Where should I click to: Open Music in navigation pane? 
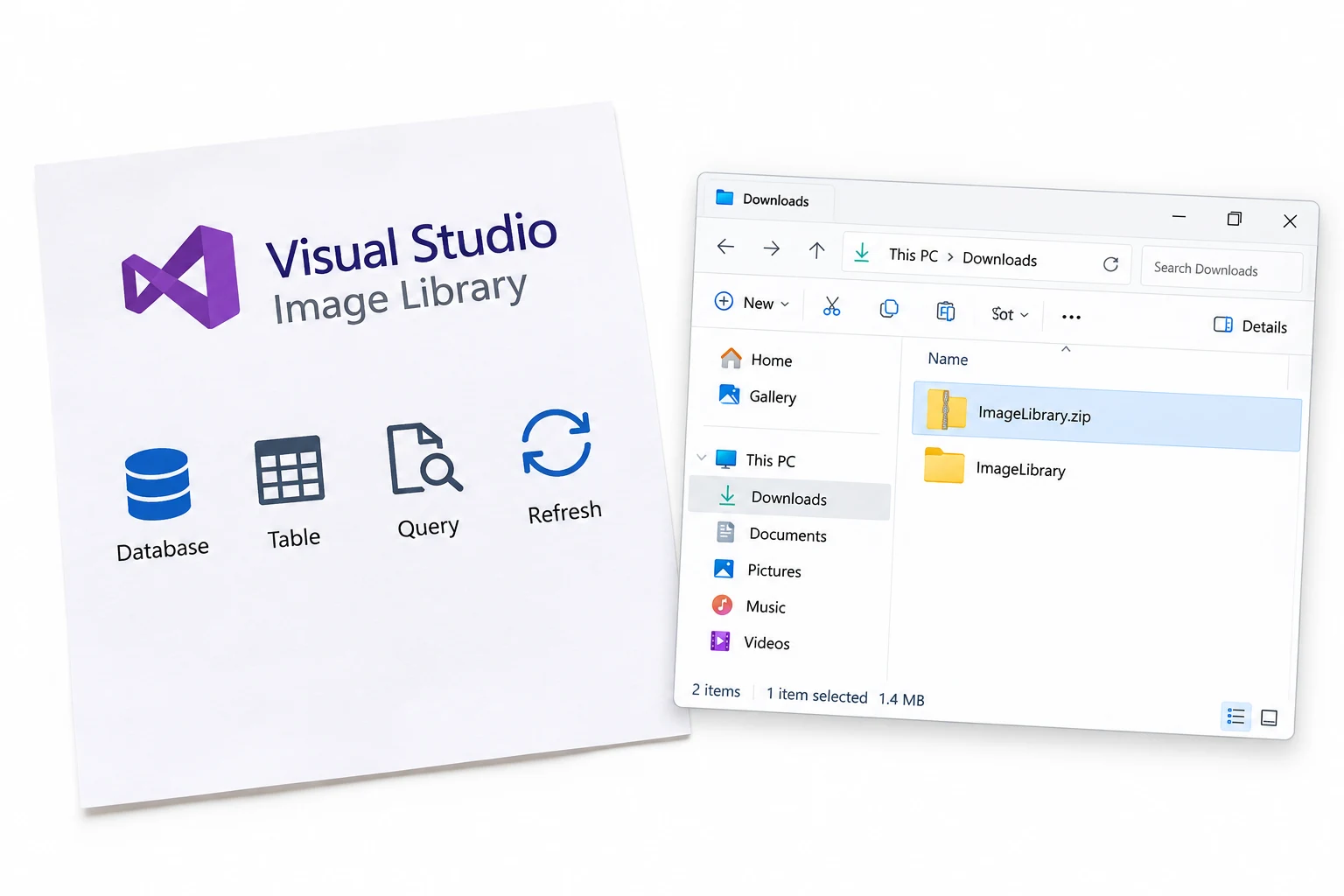[748, 605]
